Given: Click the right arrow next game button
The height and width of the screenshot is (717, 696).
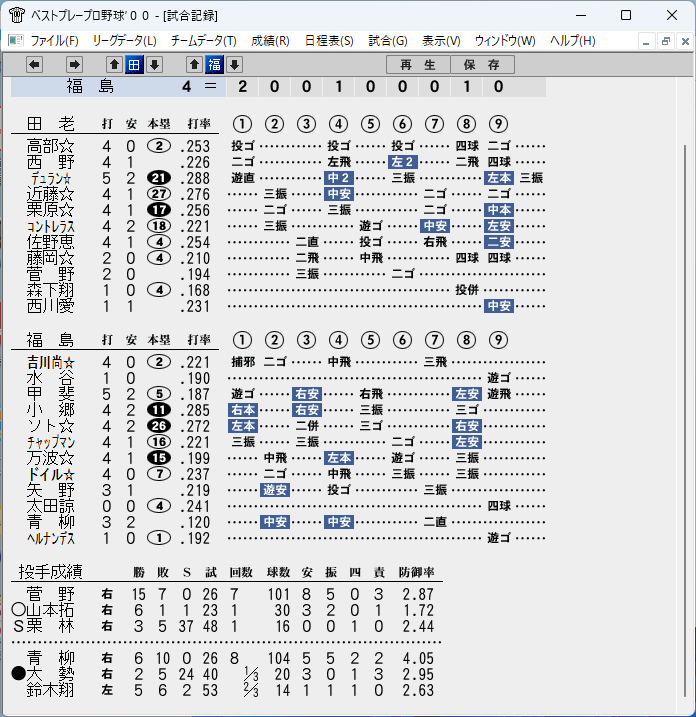Looking at the screenshot, I should [74, 64].
